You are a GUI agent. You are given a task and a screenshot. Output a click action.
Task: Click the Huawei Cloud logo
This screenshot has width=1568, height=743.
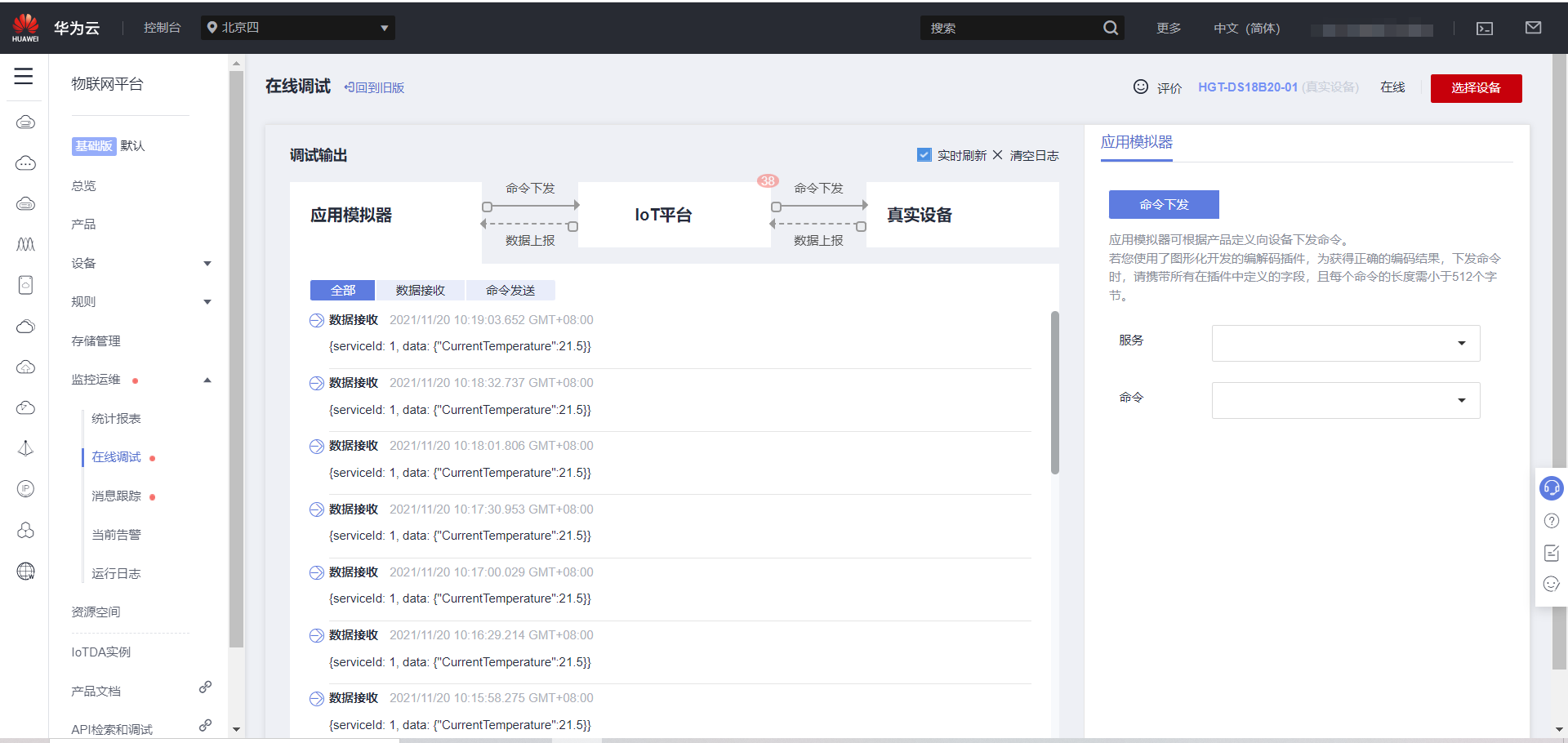pos(25,28)
